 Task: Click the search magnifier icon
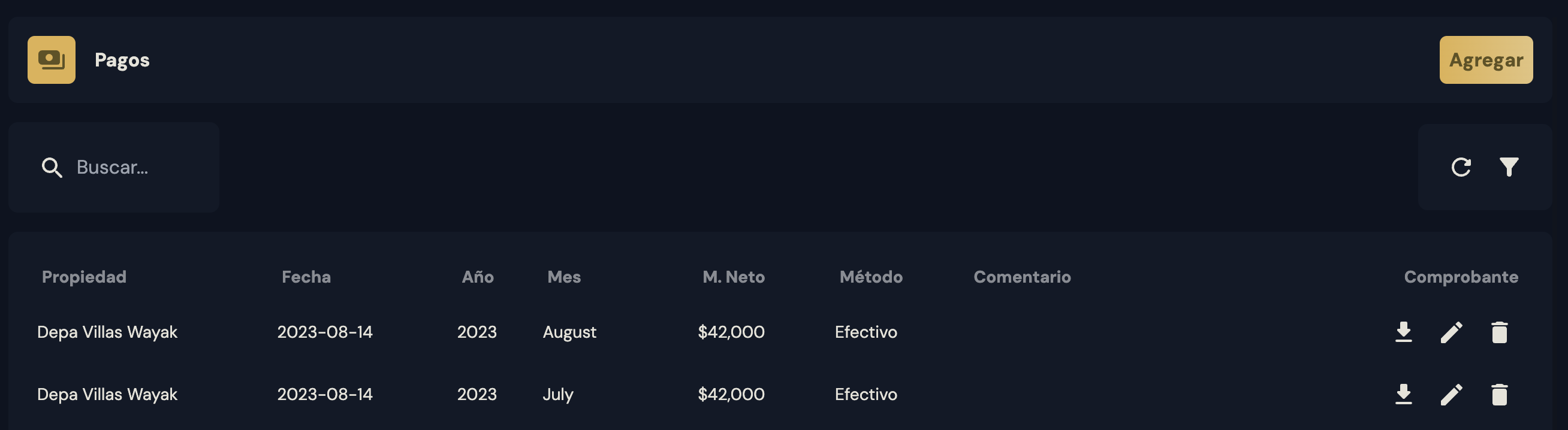52,167
